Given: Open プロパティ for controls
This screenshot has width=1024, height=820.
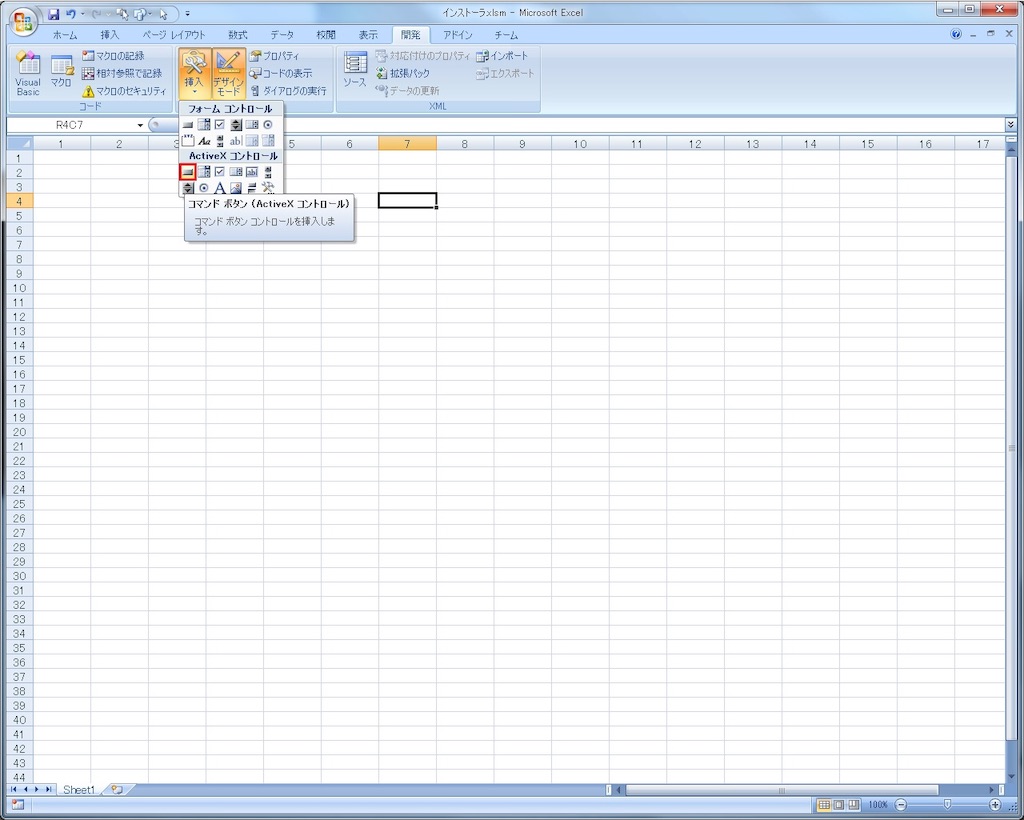Looking at the screenshot, I should pos(274,56).
